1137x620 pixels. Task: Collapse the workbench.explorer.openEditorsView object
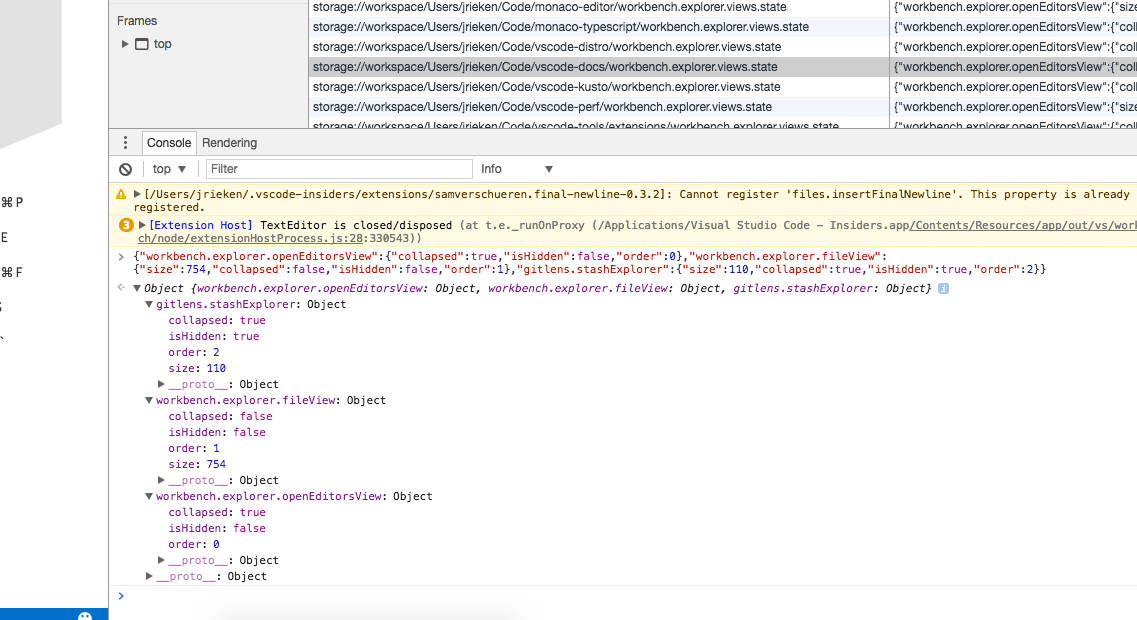coord(149,497)
